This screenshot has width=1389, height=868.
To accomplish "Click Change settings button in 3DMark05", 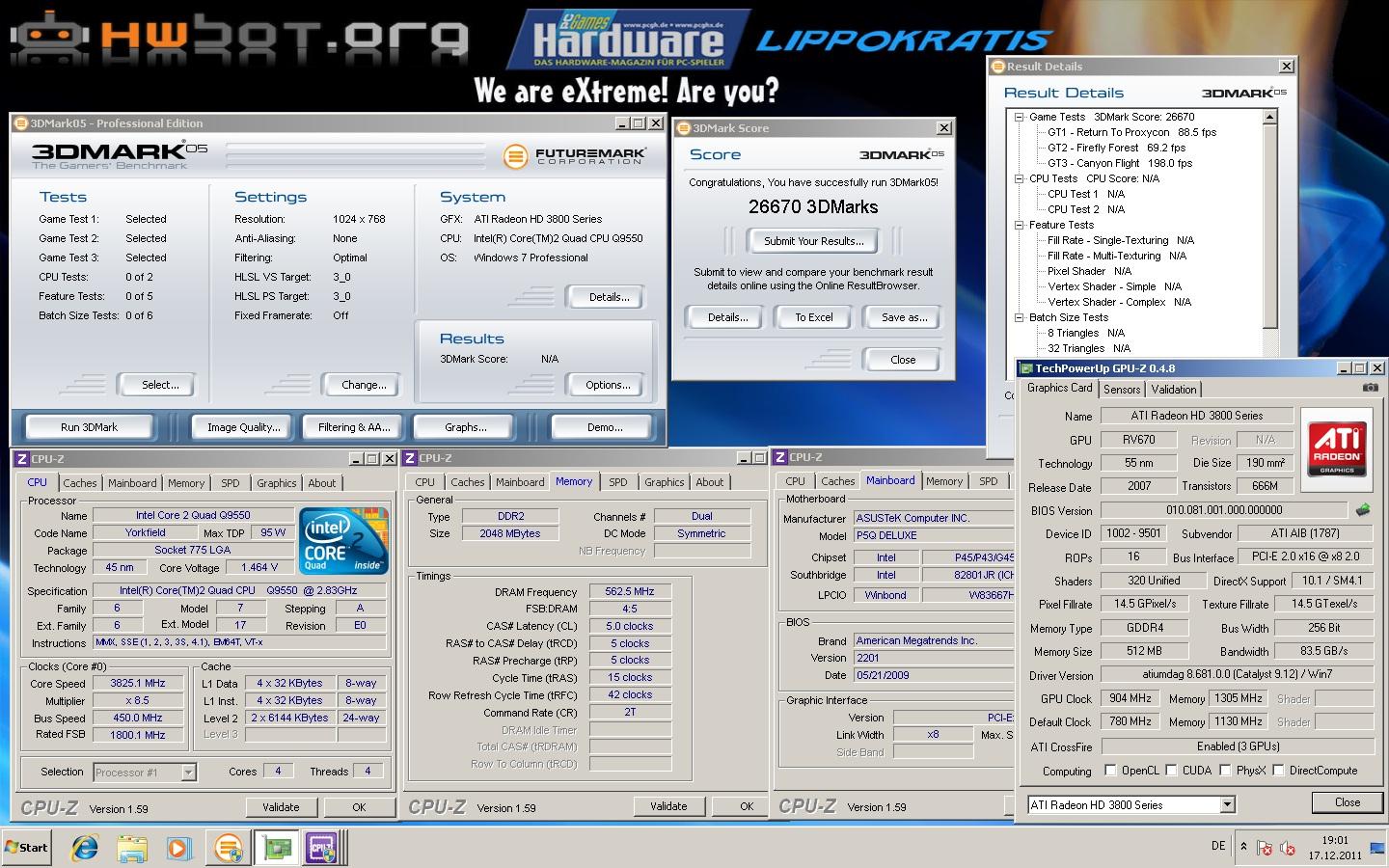I will (364, 385).
